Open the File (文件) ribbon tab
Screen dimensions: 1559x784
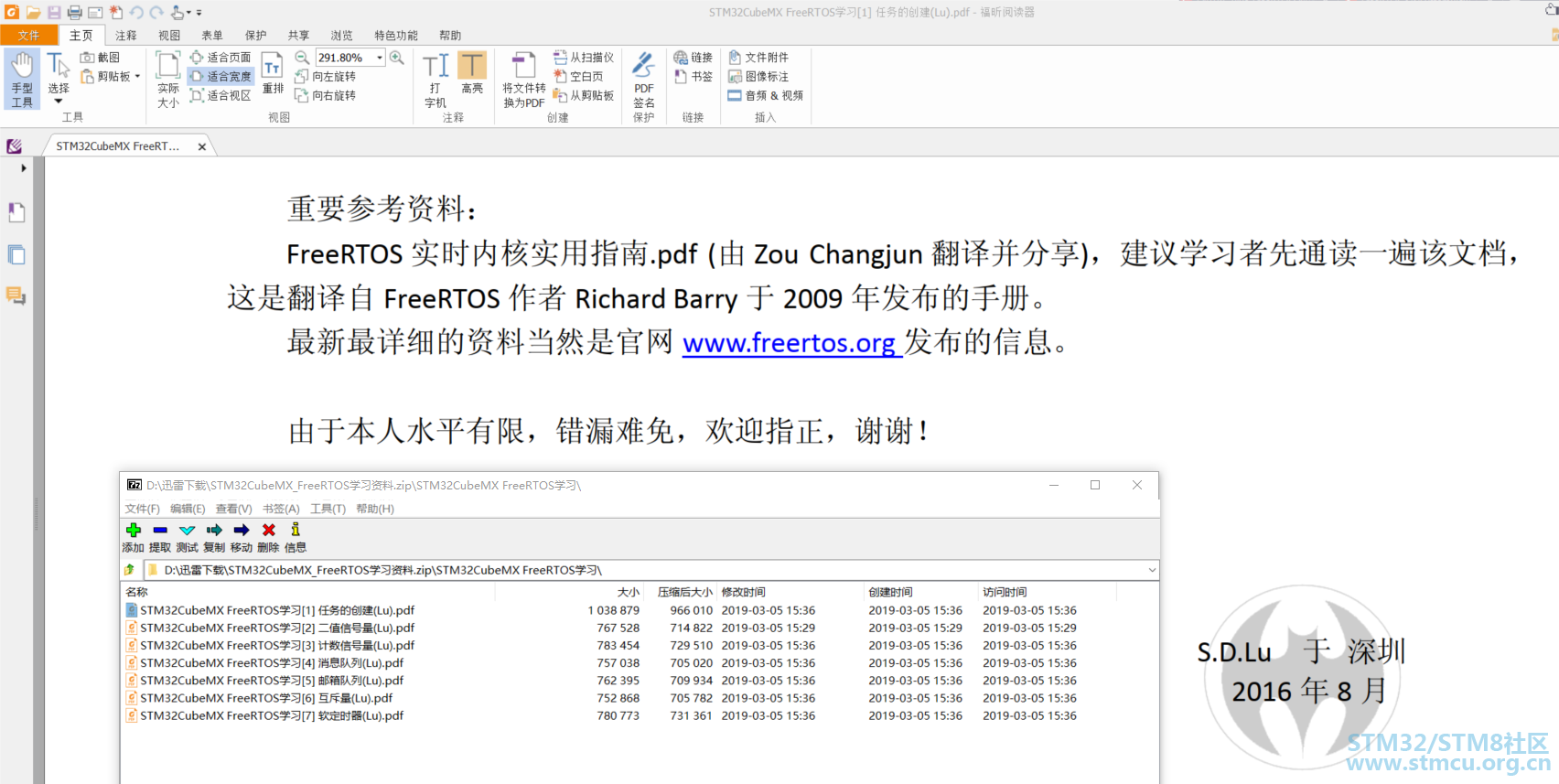(28, 36)
